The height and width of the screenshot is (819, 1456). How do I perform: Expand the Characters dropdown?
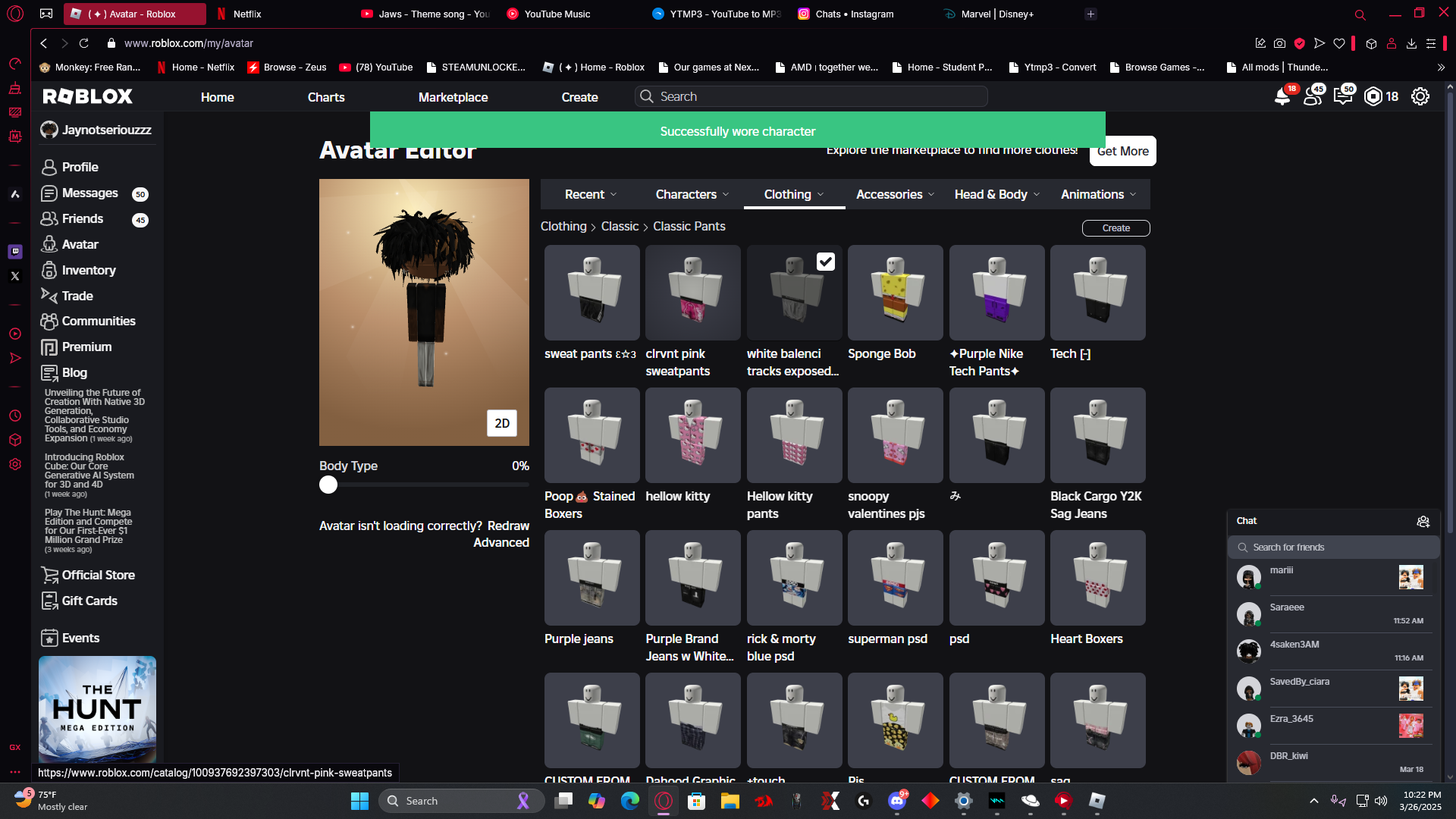pos(692,195)
